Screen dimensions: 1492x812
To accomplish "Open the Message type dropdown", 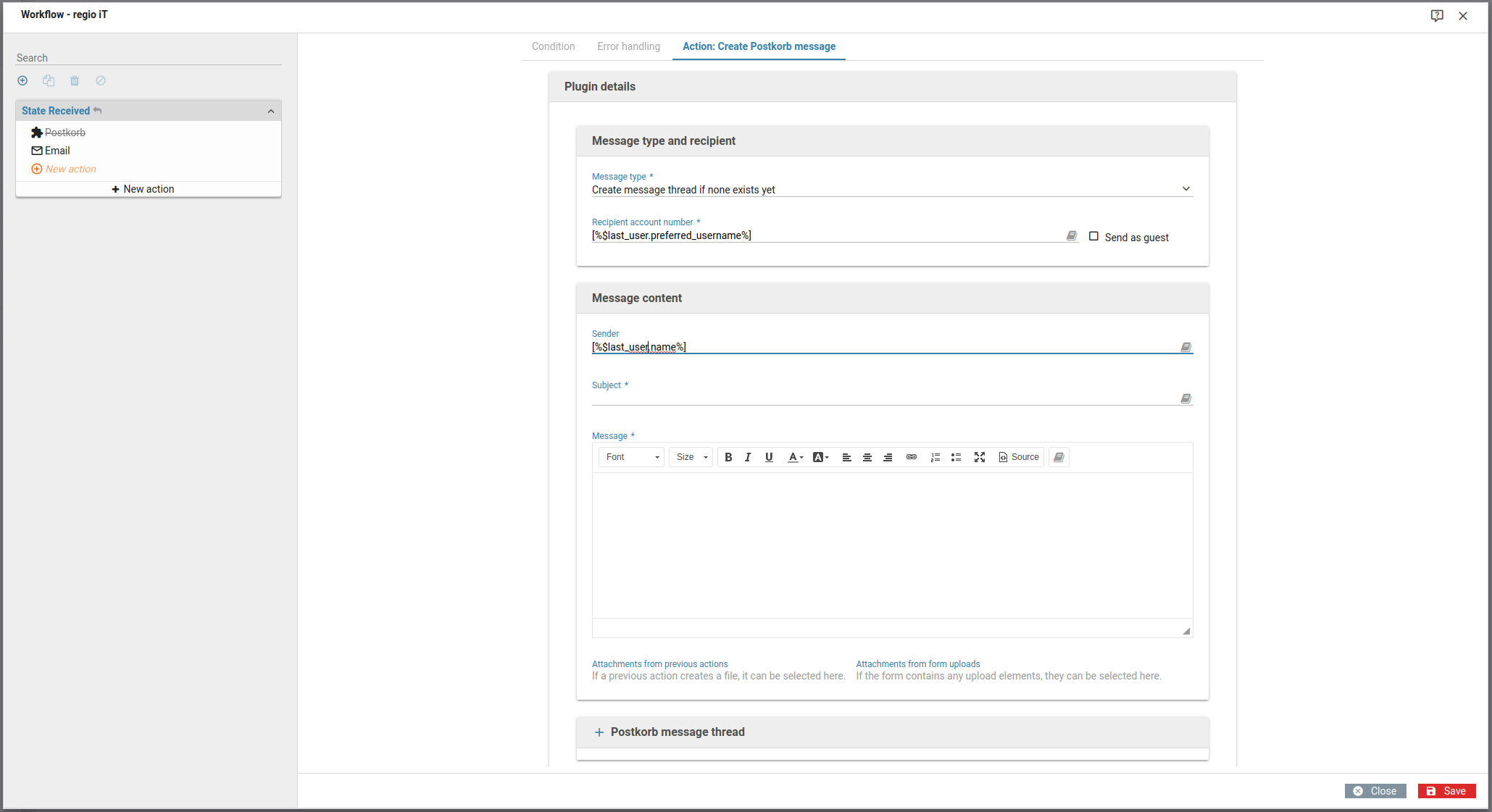I will 891,190.
